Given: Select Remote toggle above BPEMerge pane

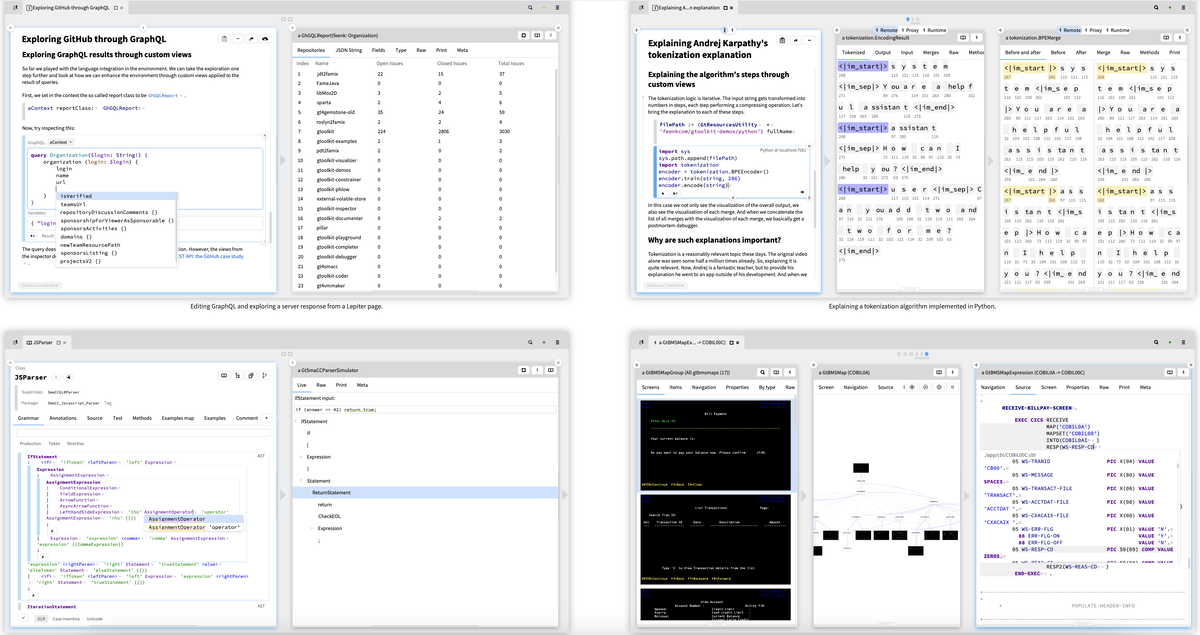Looking at the screenshot, I should coord(1068,30).
